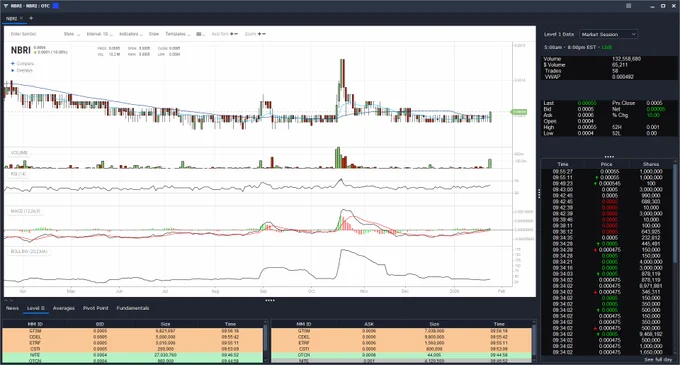Click the NBRI ticker symbol on chart
The height and width of the screenshot is (365, 680).
click(x=20, y=50)
